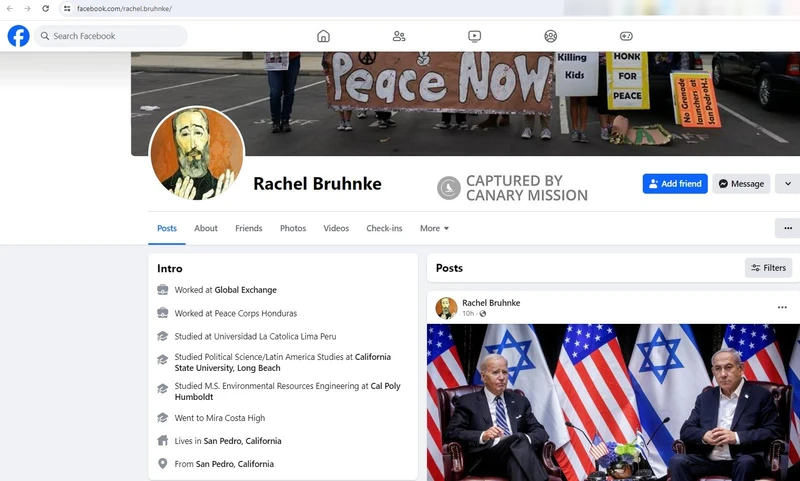Switch to the Photos tab
This screenshot has width=800, height=481.
[293, 228]
